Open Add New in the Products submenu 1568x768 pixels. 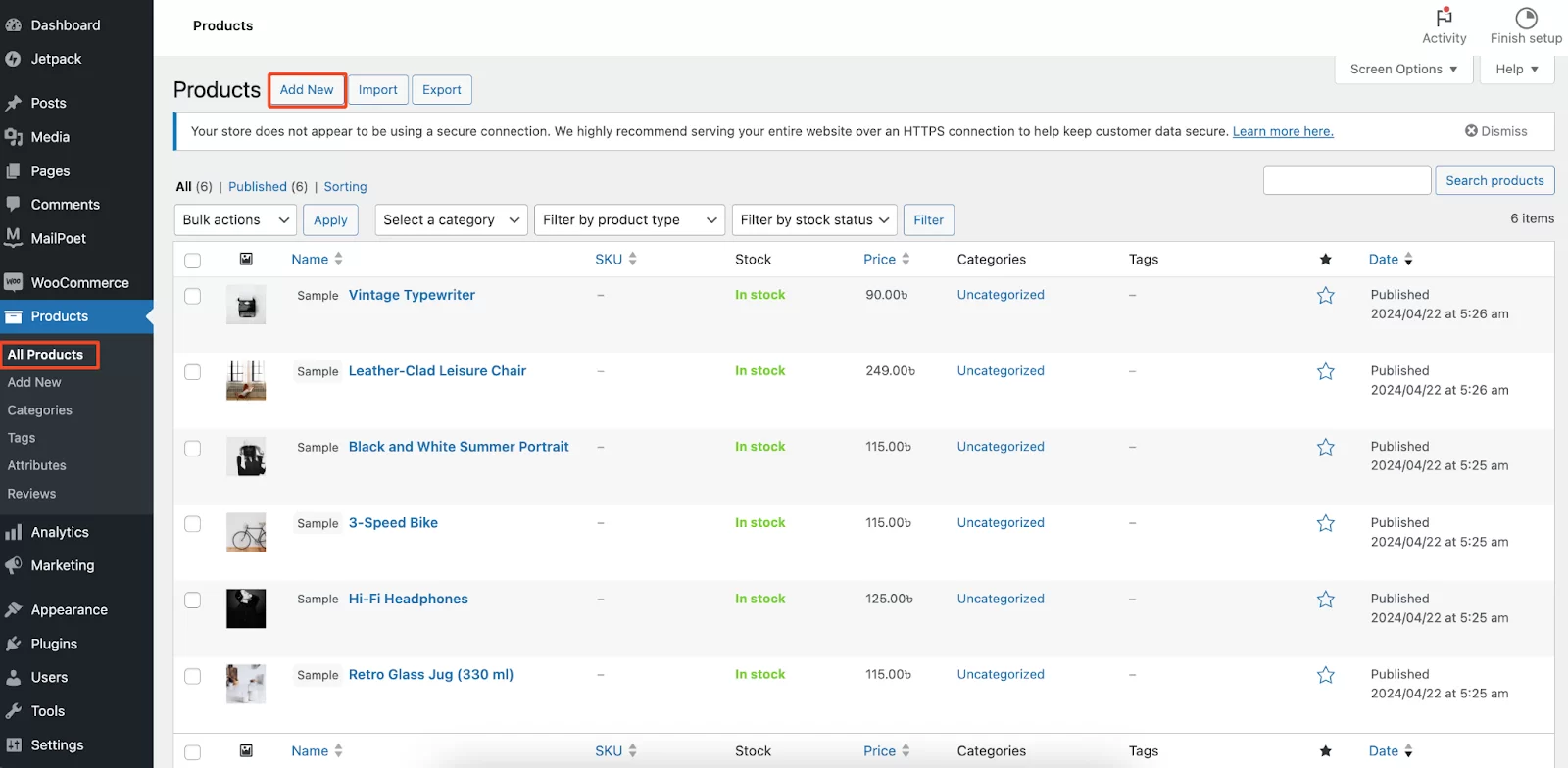(x=34, y=382)
